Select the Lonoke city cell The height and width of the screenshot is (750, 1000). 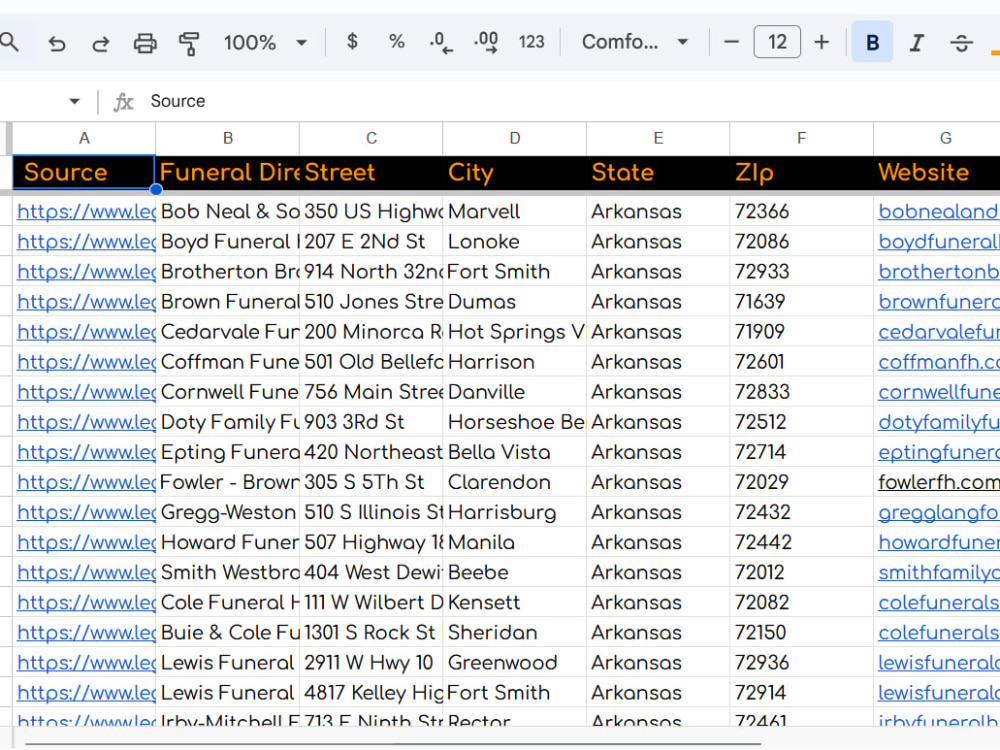point(515,241)
